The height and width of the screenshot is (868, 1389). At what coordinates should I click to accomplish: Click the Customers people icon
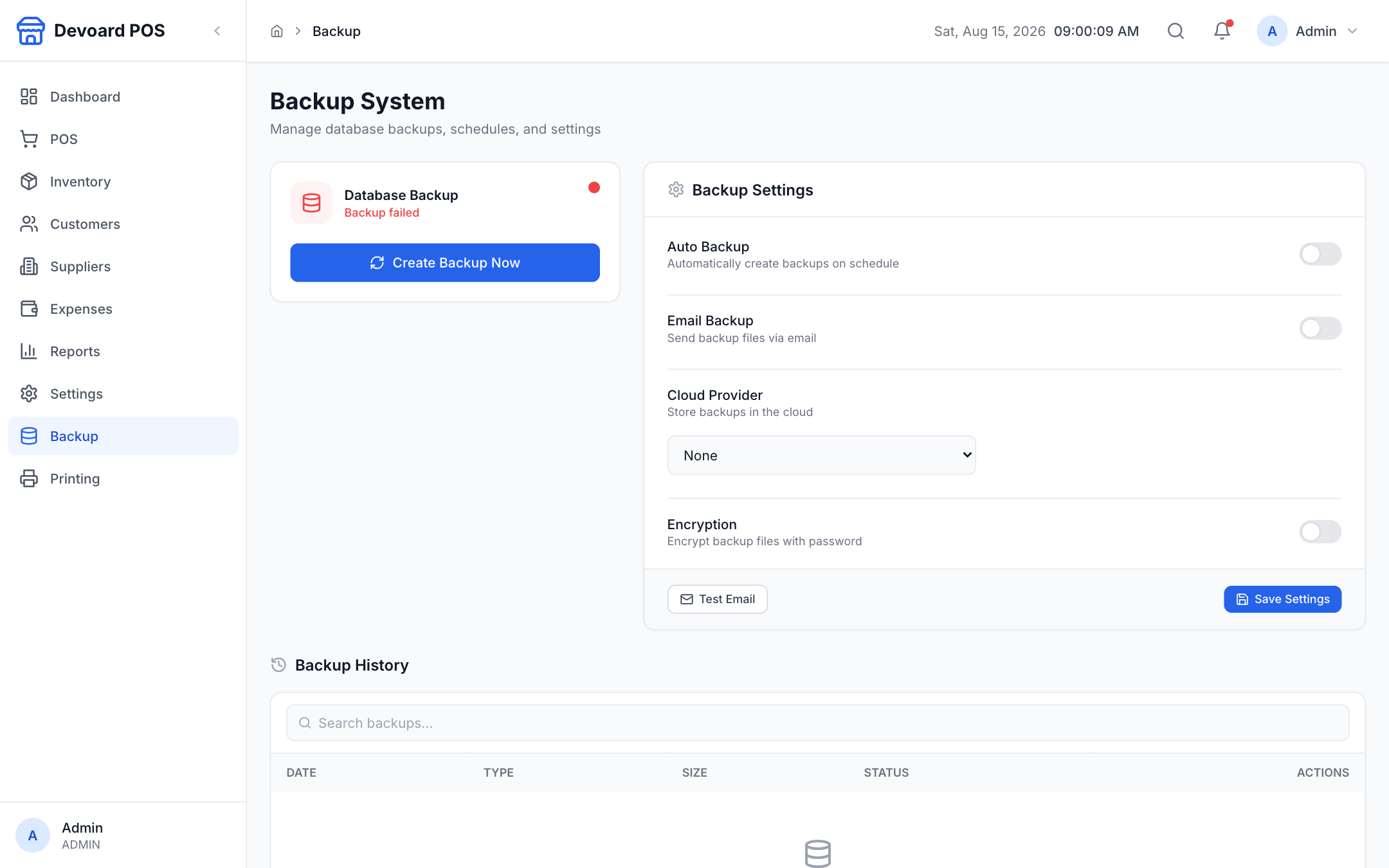point(29,224)
